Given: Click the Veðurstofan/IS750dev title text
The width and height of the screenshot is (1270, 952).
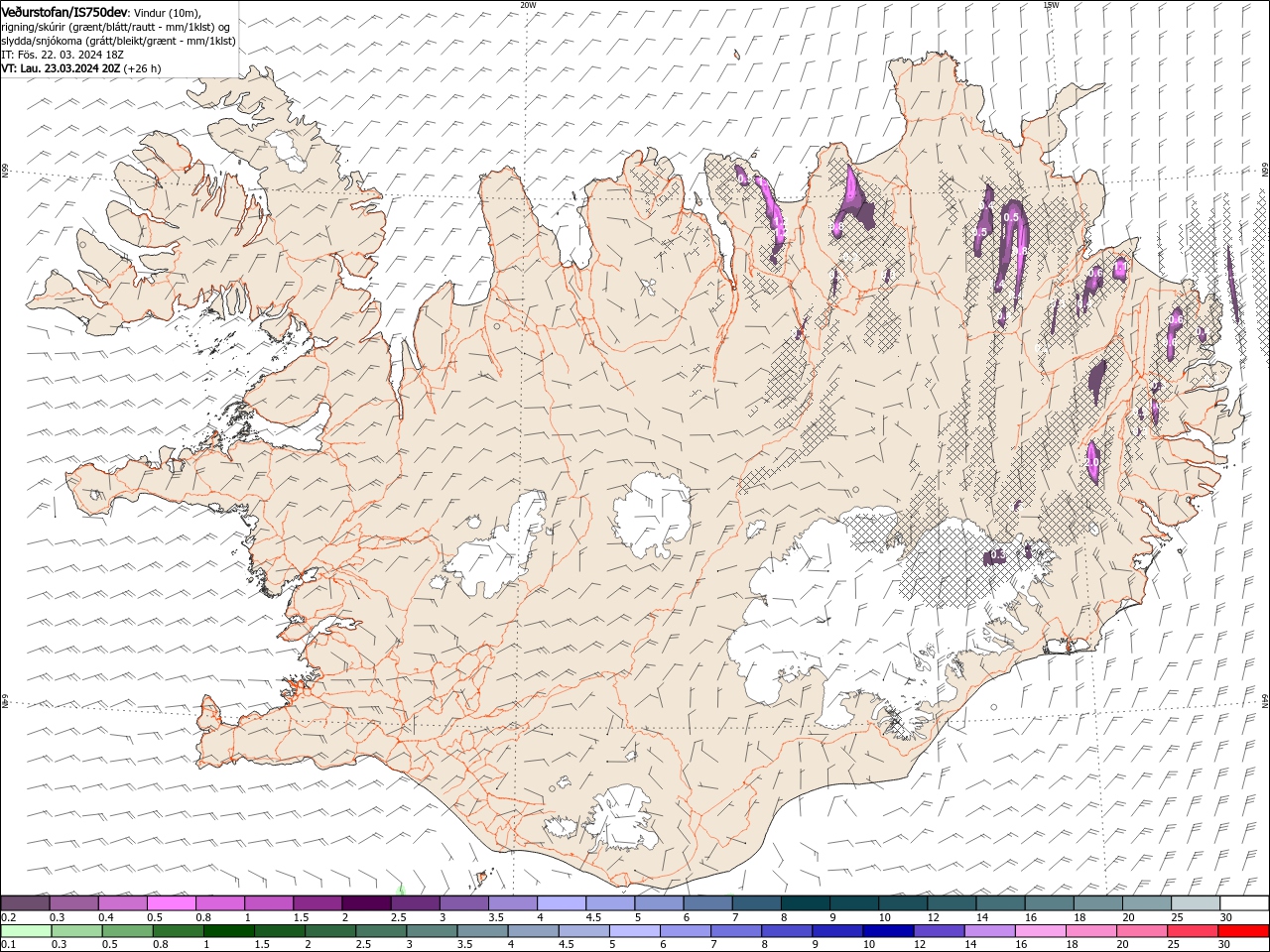Looking at the screenshot, I should tap(64, 11).
